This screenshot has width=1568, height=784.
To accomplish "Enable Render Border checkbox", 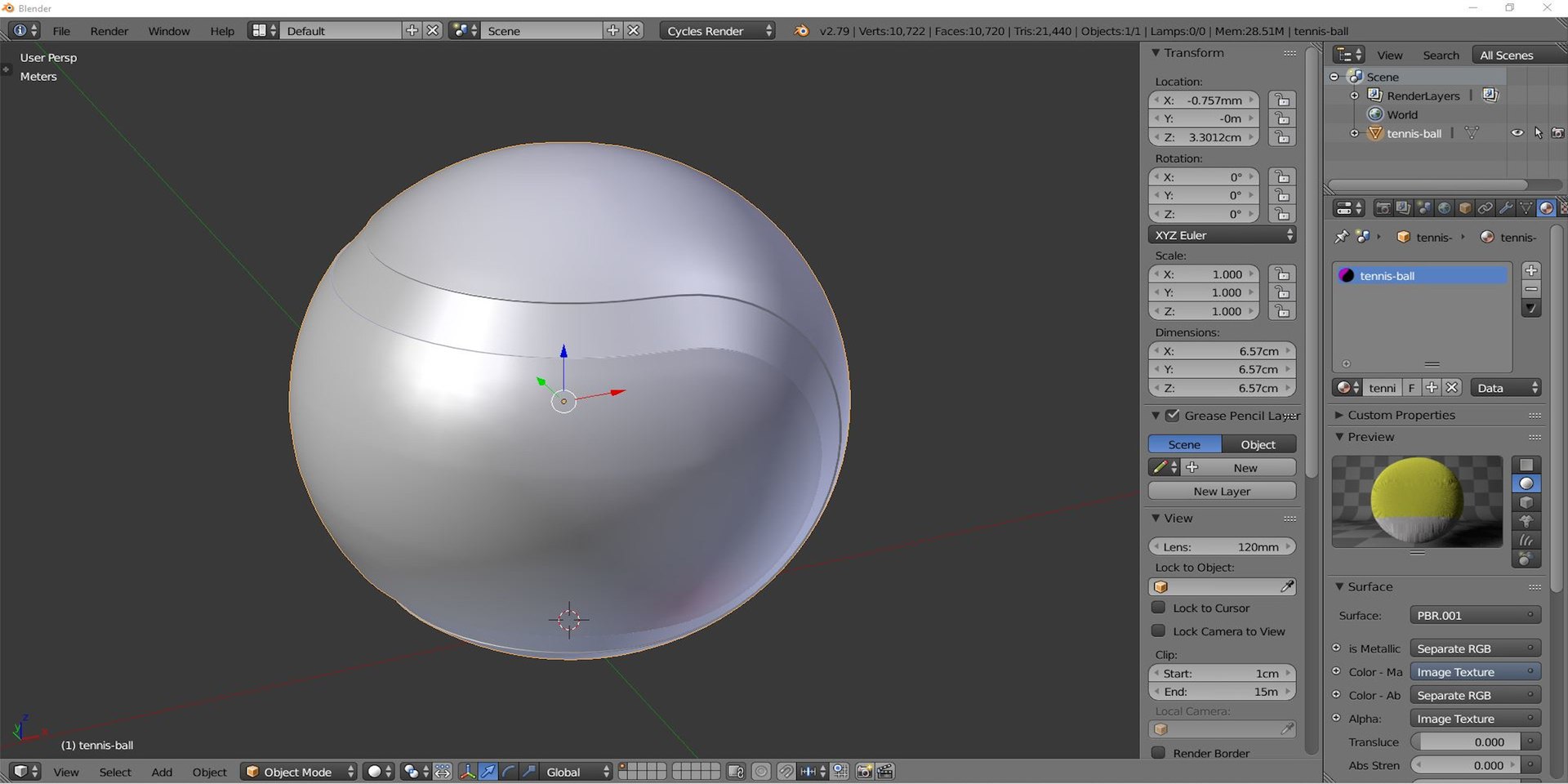I will 1158,752.
